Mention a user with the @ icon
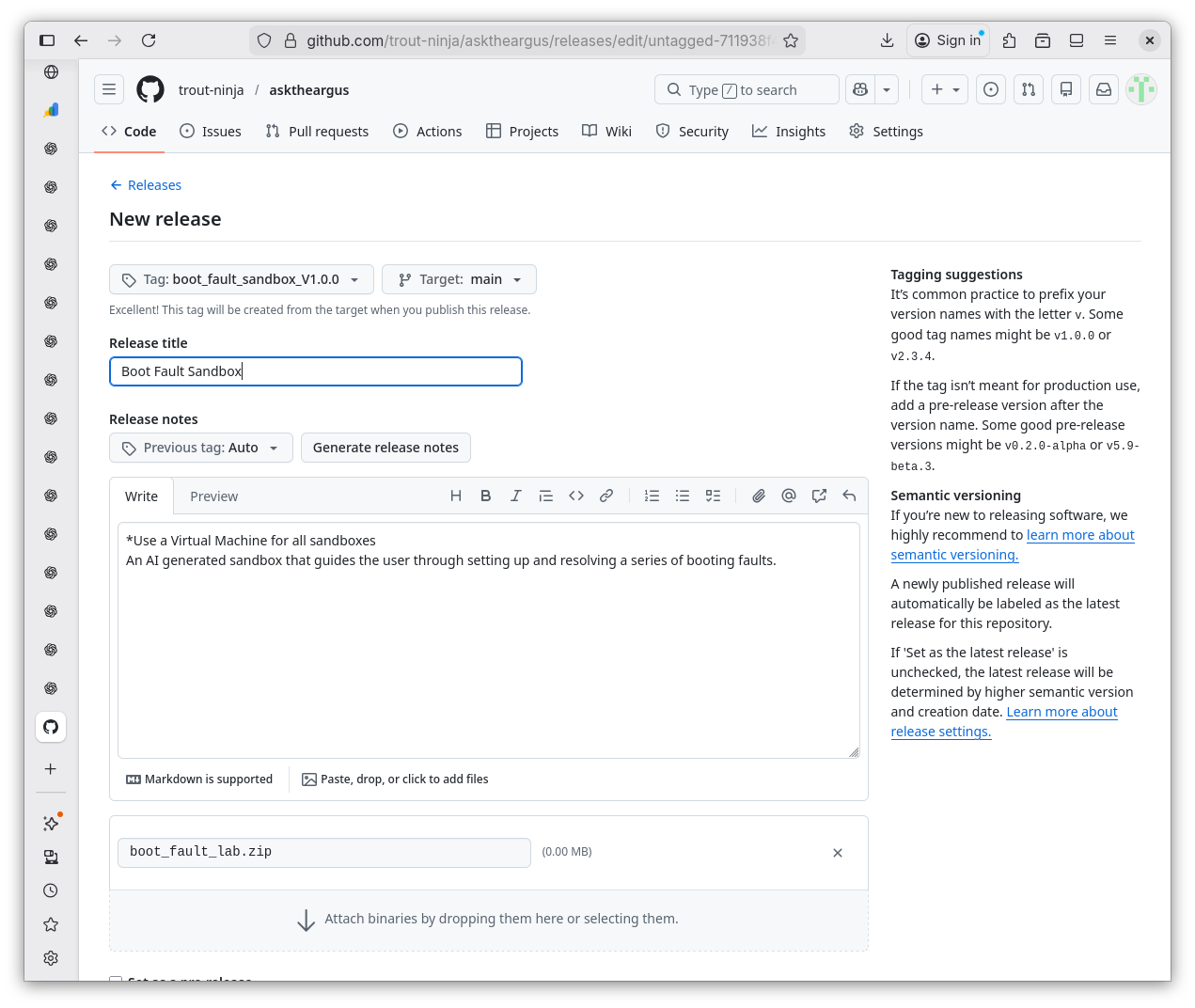 coord(789,496)
